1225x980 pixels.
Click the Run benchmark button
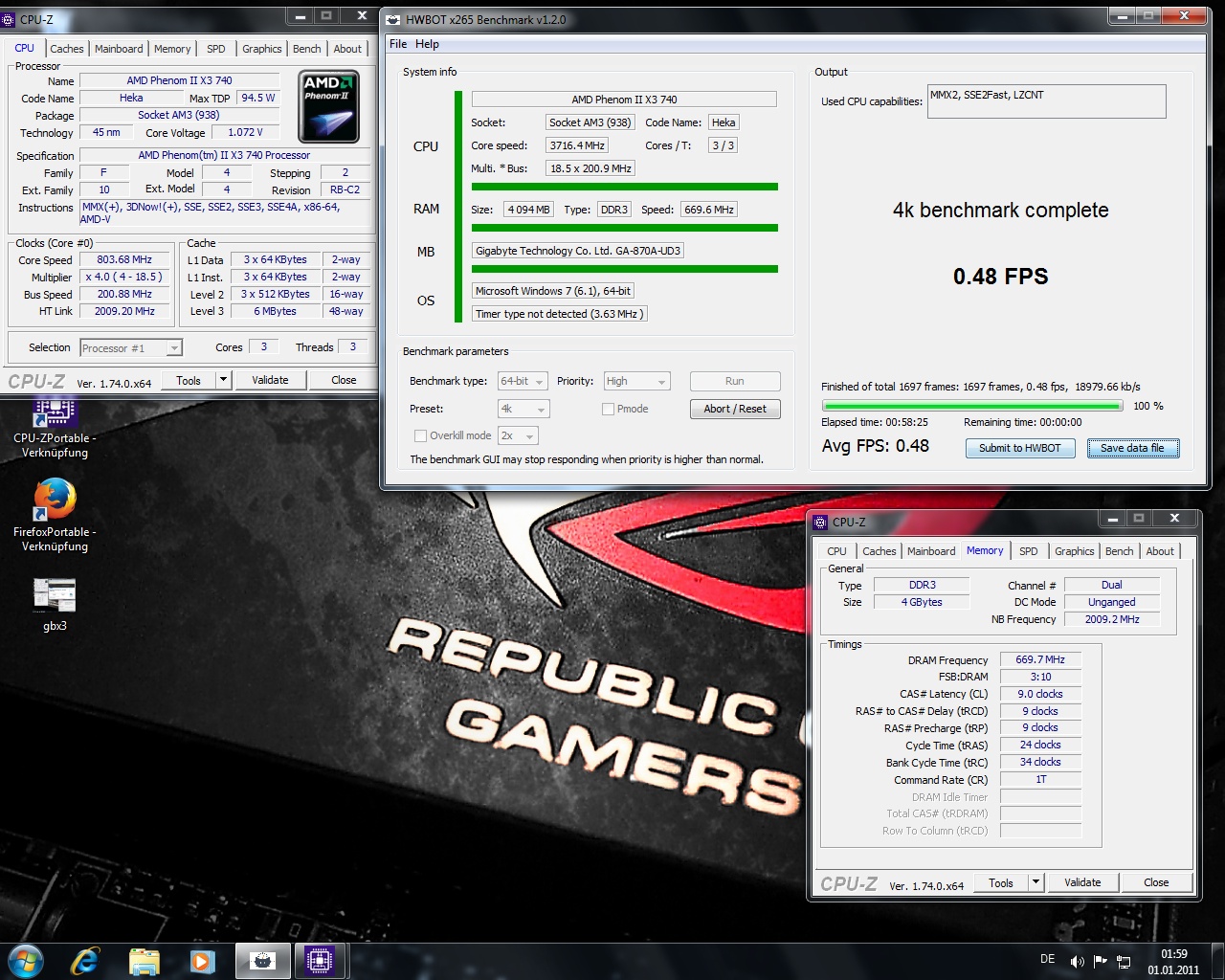point(735,381)
